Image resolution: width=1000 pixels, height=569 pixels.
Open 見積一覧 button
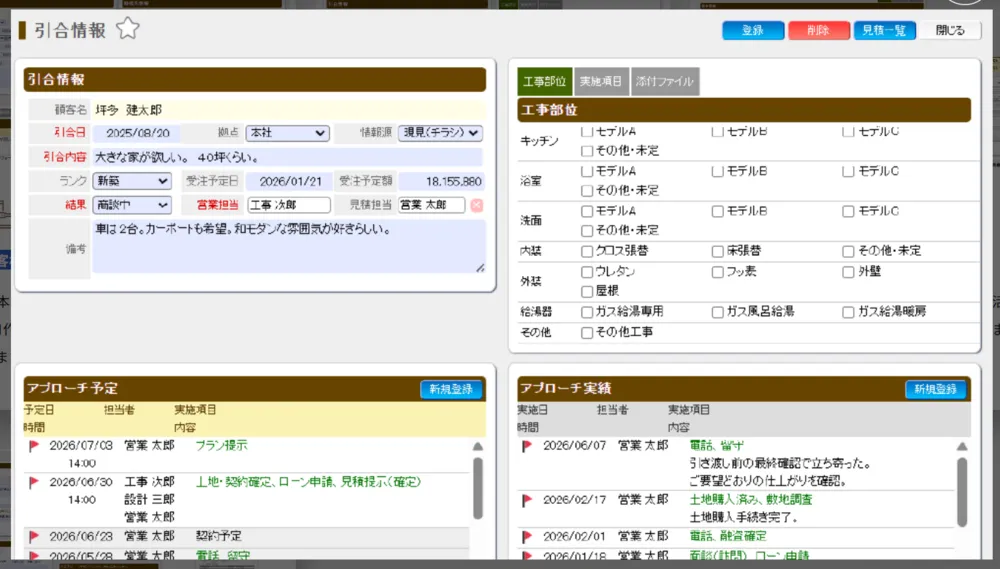point(885,30)
